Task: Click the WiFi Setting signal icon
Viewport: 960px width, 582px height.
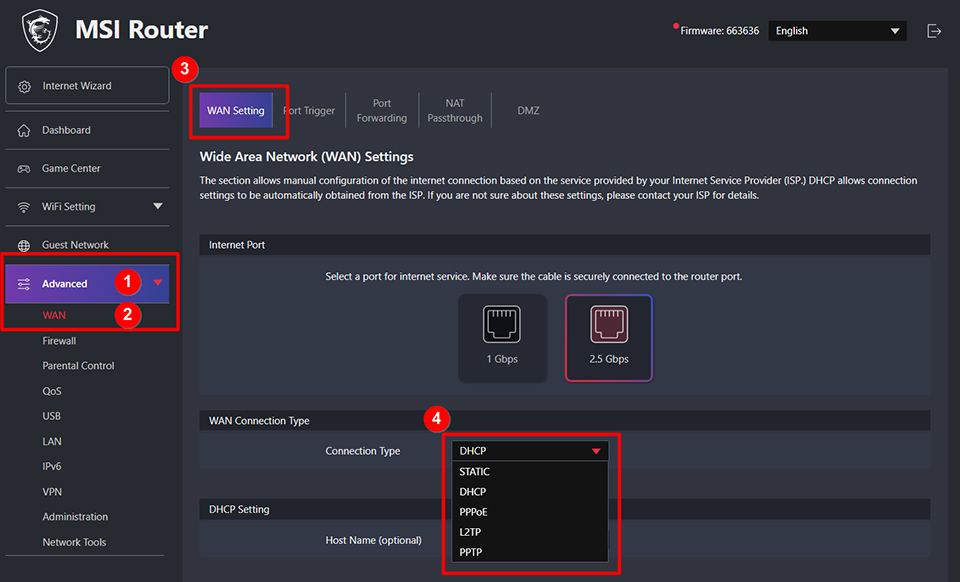Action: (x=24, y=207)
